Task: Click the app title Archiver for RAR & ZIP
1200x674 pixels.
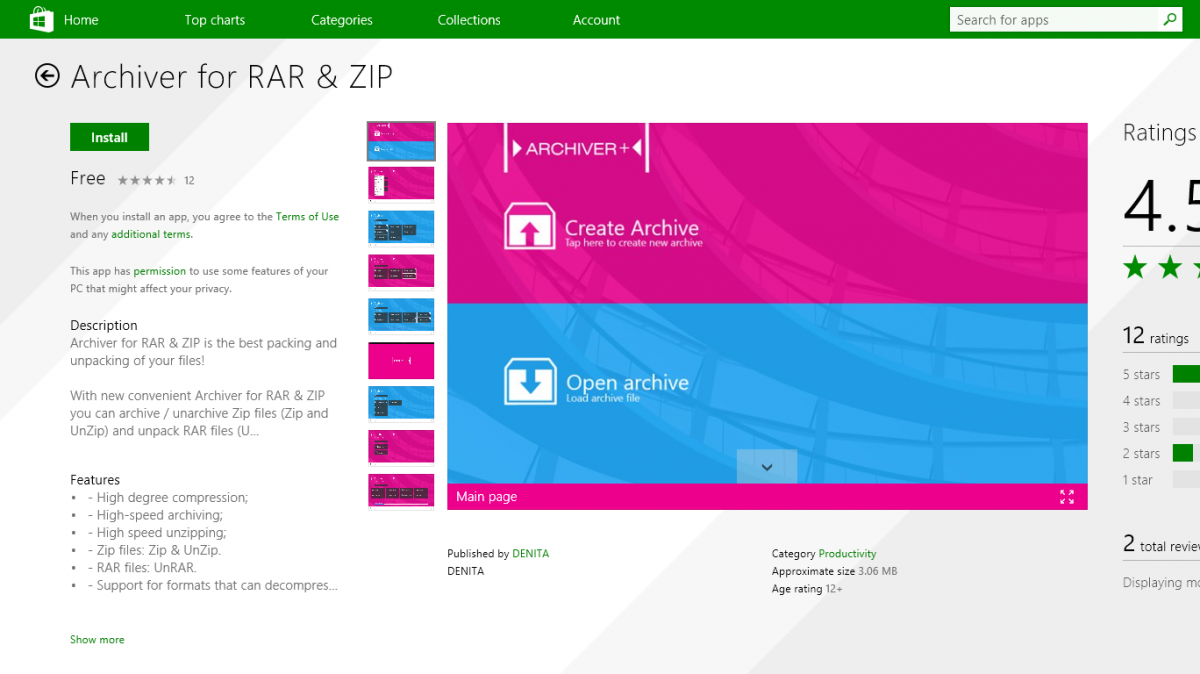Action: click(232, 76)
